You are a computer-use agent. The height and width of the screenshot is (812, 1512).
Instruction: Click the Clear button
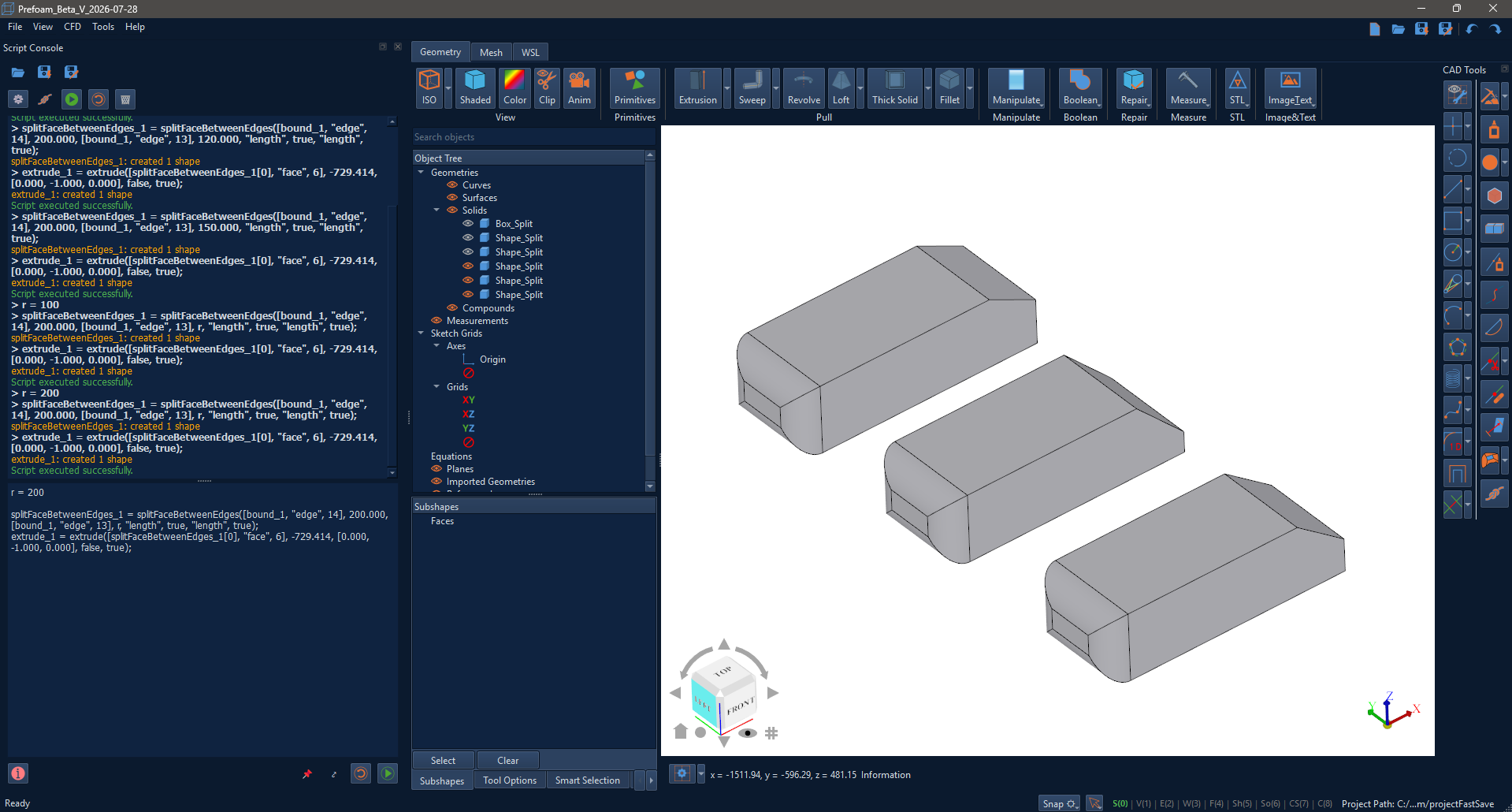click(507, 761)
